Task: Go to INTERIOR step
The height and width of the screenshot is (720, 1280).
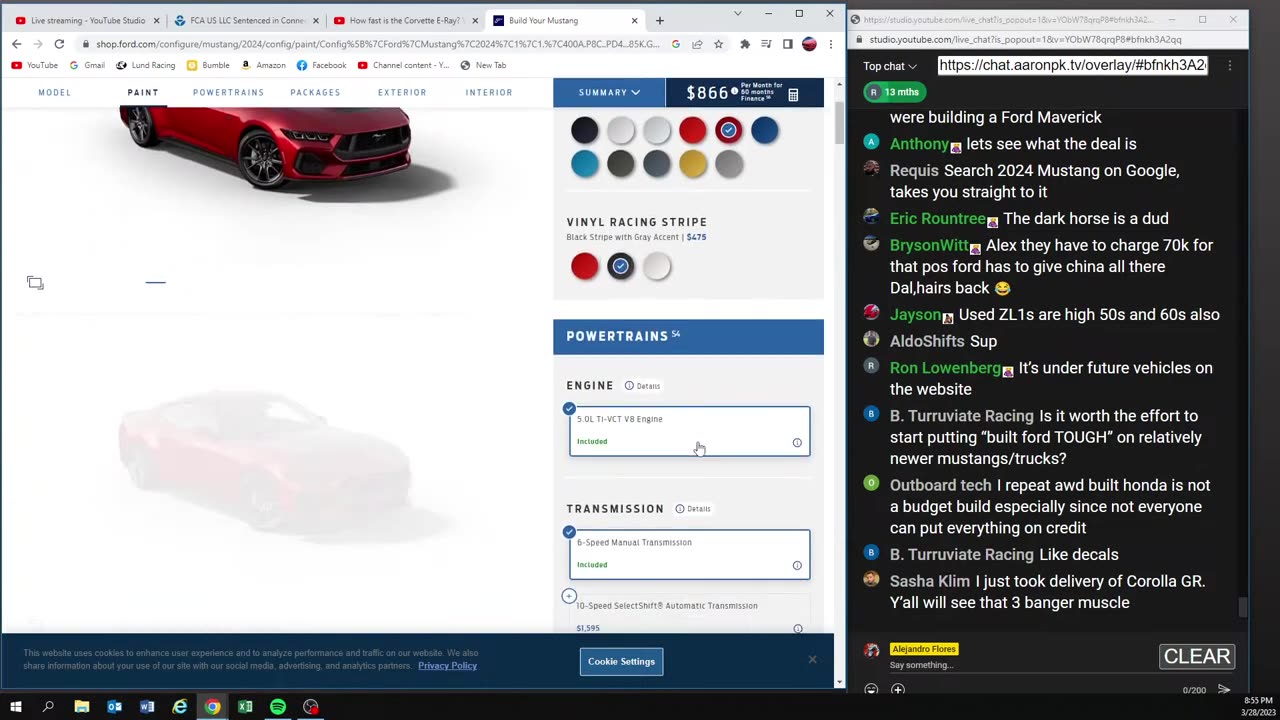Action: coord(489,92)
